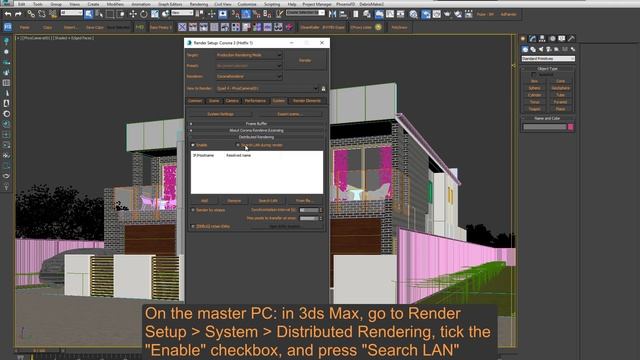Screen dimensions: 640x360
Task: Open the Modify panel tab icon
Action: click(533, 38)
